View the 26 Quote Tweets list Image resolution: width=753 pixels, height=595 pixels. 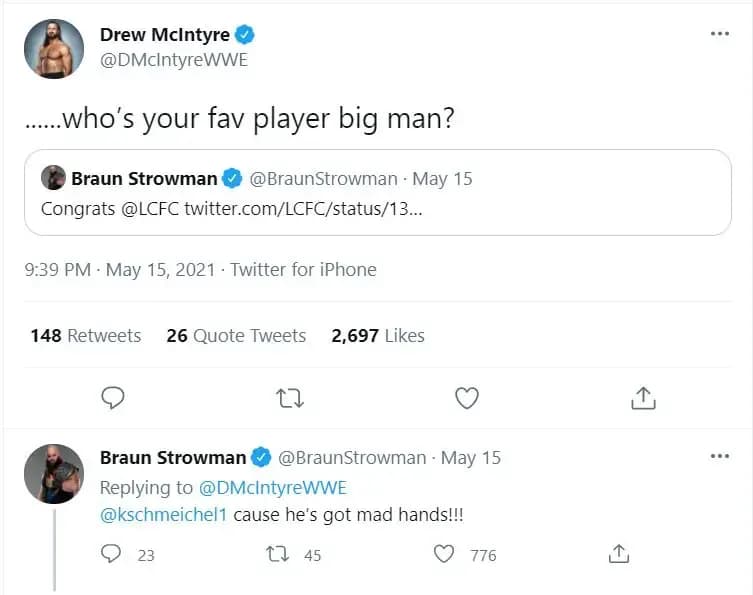[x=236, y=336]
